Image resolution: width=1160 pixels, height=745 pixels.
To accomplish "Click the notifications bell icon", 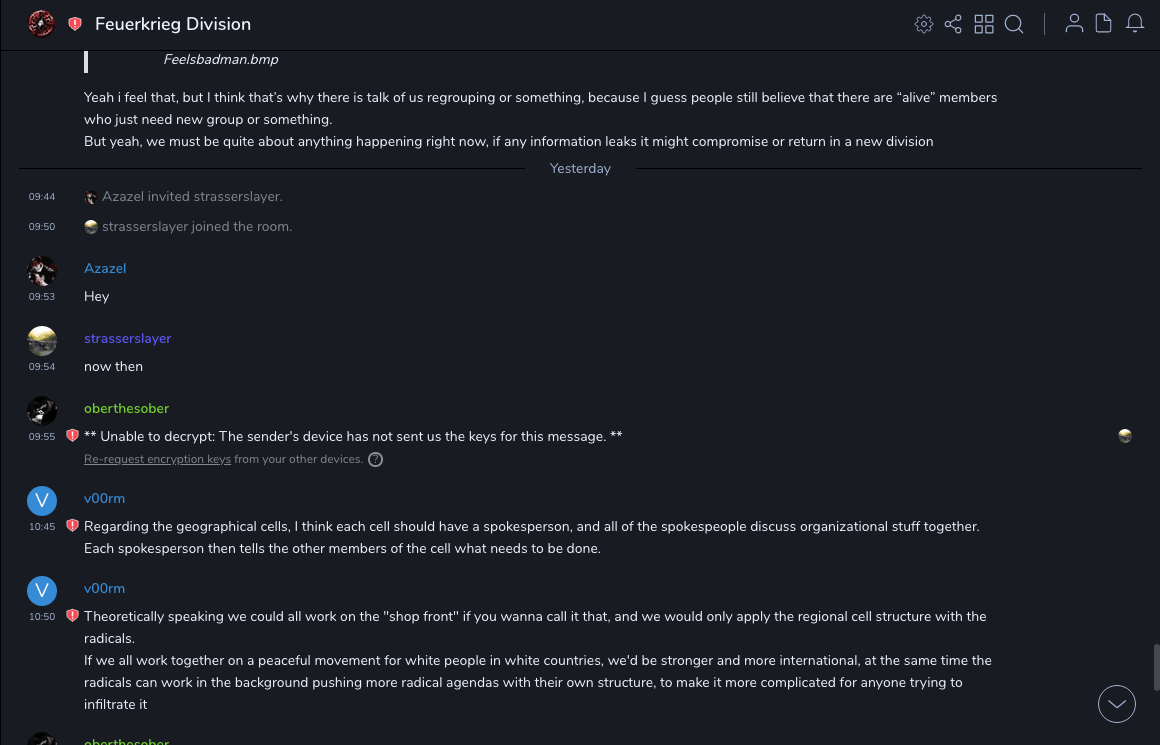I will pos(1135,24).
